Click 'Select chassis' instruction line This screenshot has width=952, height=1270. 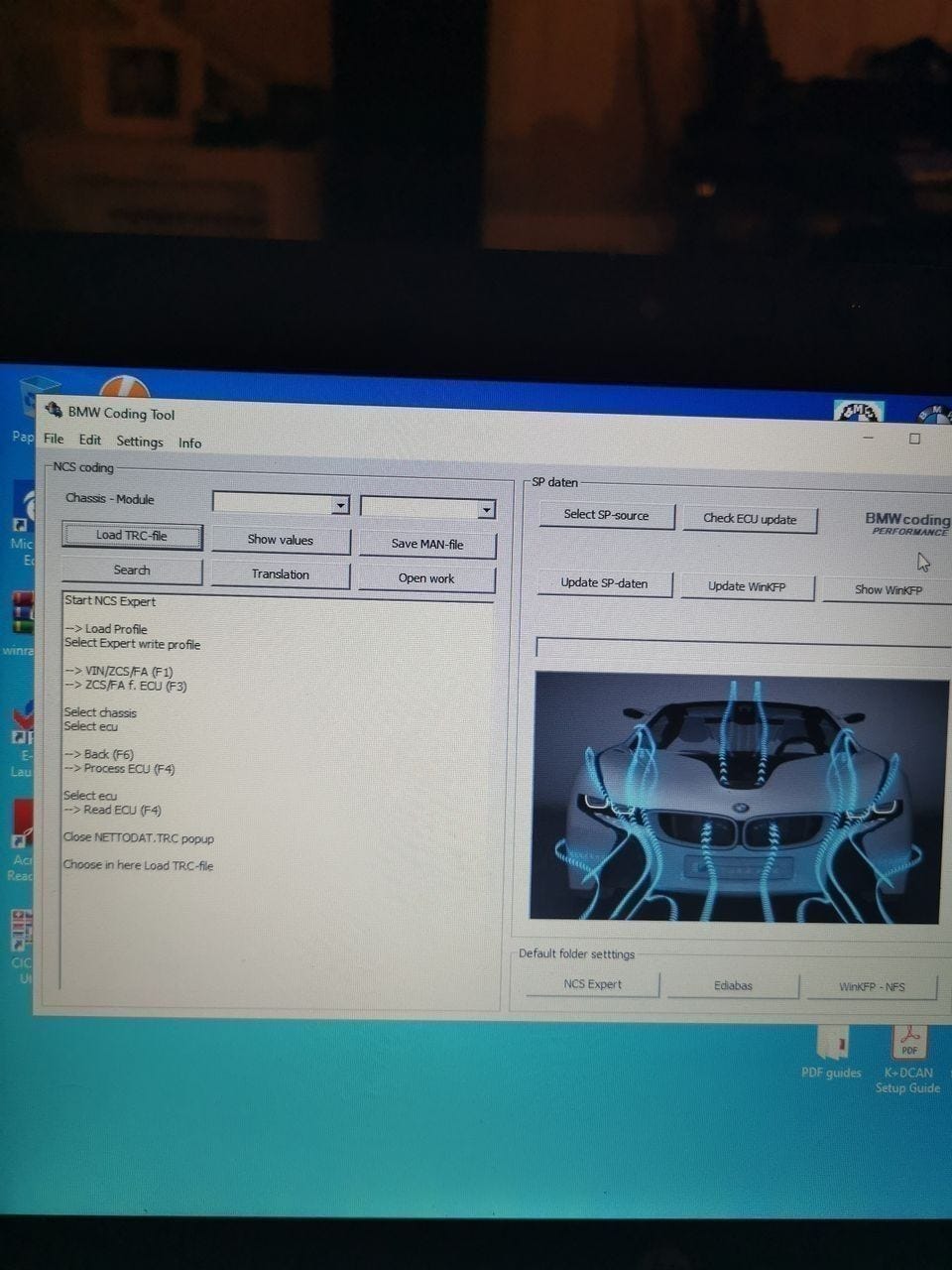(100, 712)
